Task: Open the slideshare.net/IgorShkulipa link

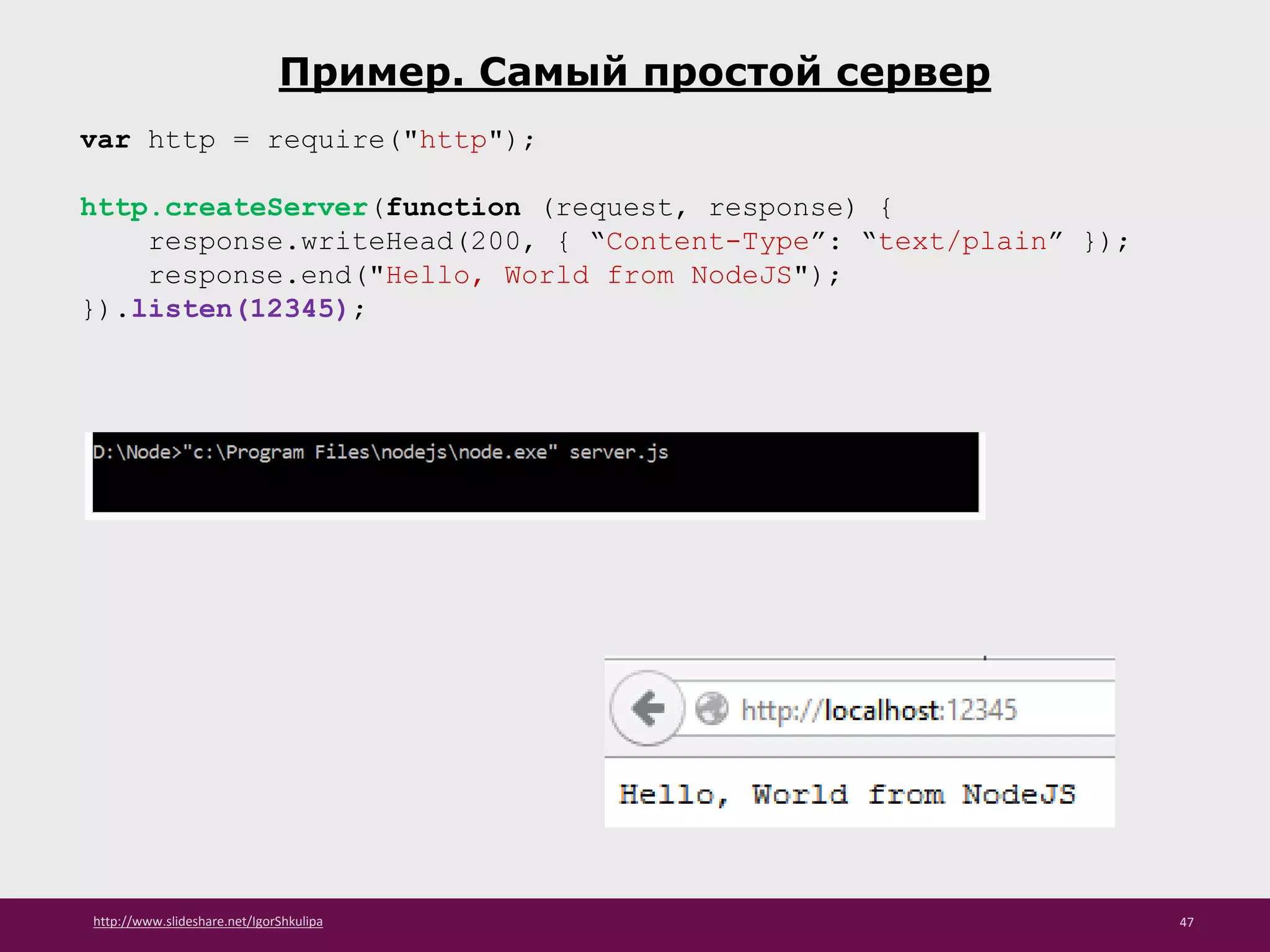Action: tap(208, 921)
